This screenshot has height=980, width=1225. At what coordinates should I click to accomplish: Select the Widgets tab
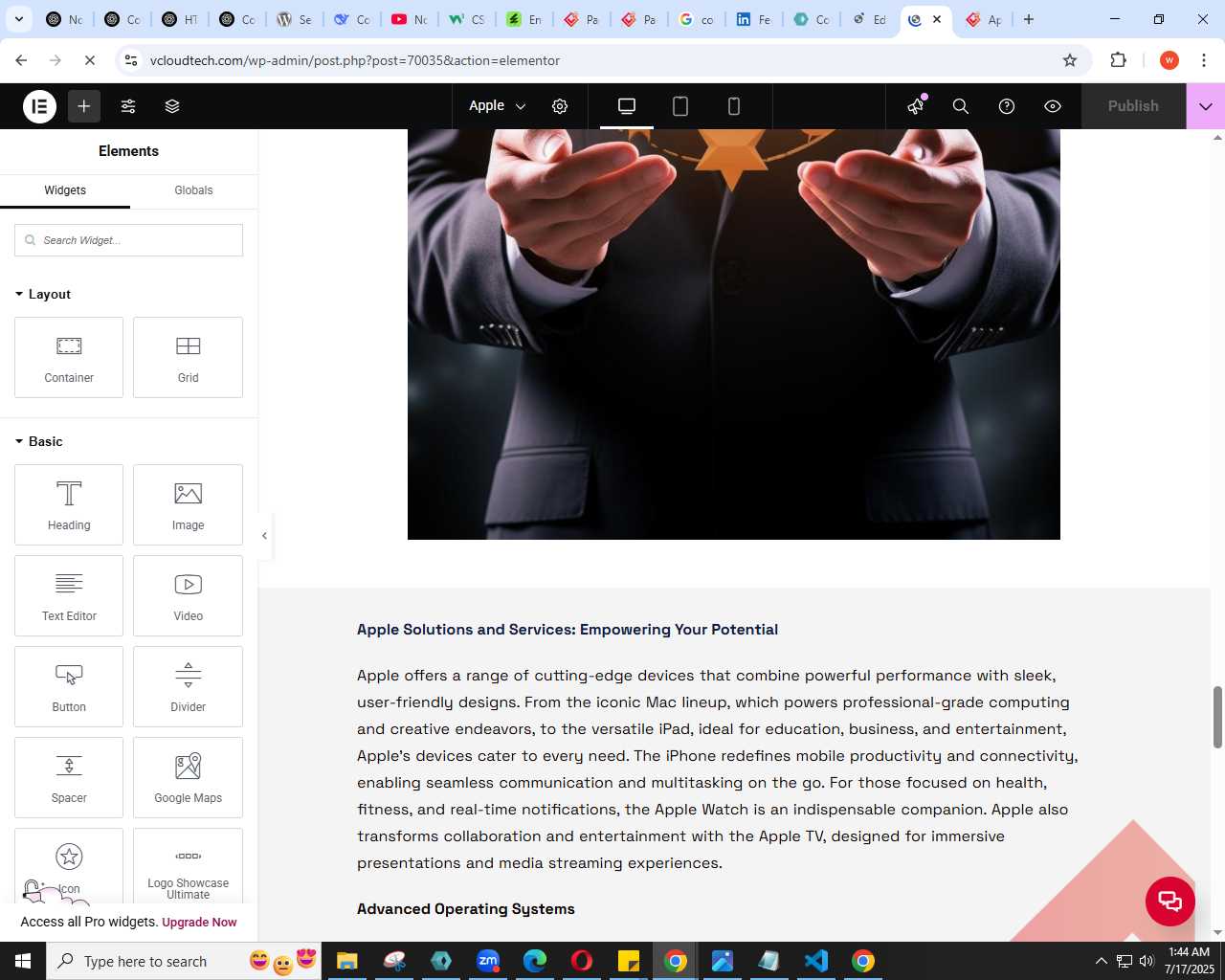pyautogui.click(x=65, y=190)
